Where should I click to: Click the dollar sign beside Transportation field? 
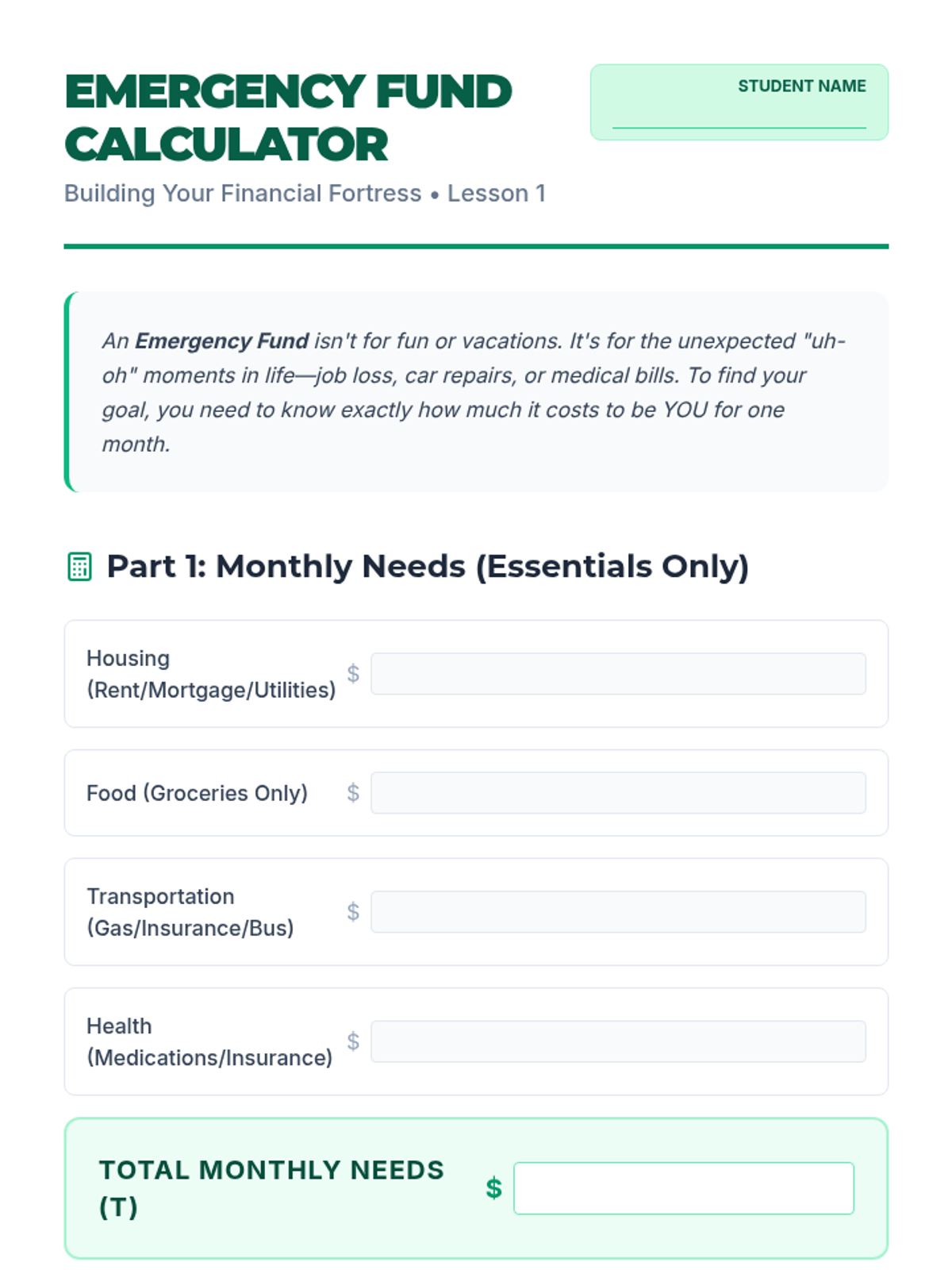353,912
